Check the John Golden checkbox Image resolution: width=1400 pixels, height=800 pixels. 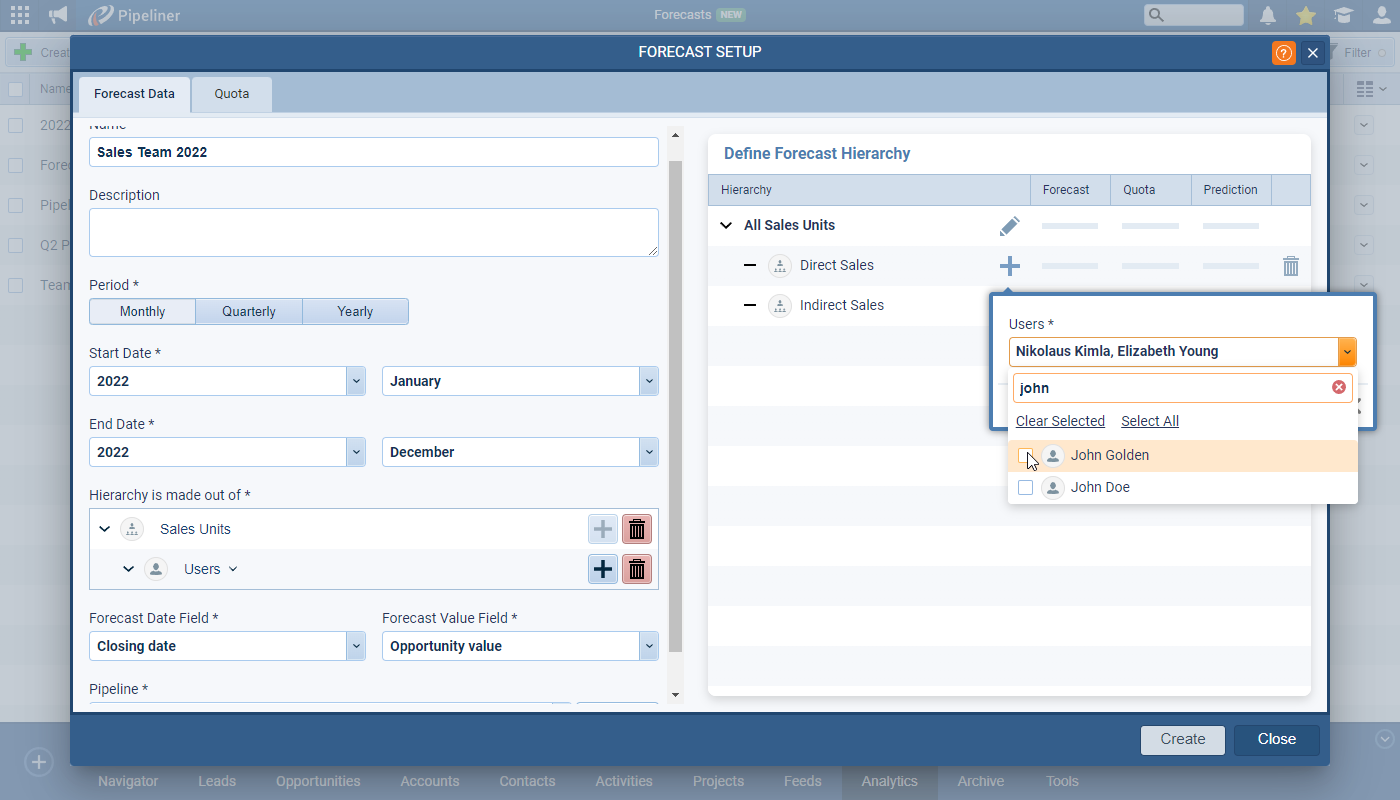pos(1025,456)
